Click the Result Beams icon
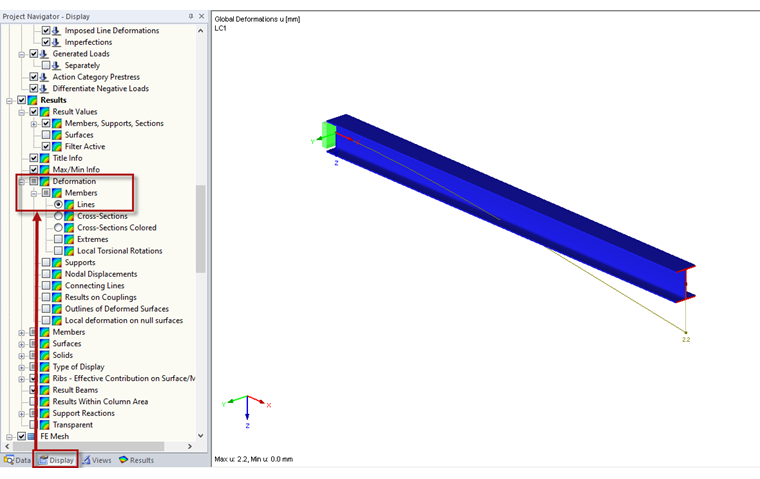This screenshot has width=760, height=479. [x=45, y=390]
